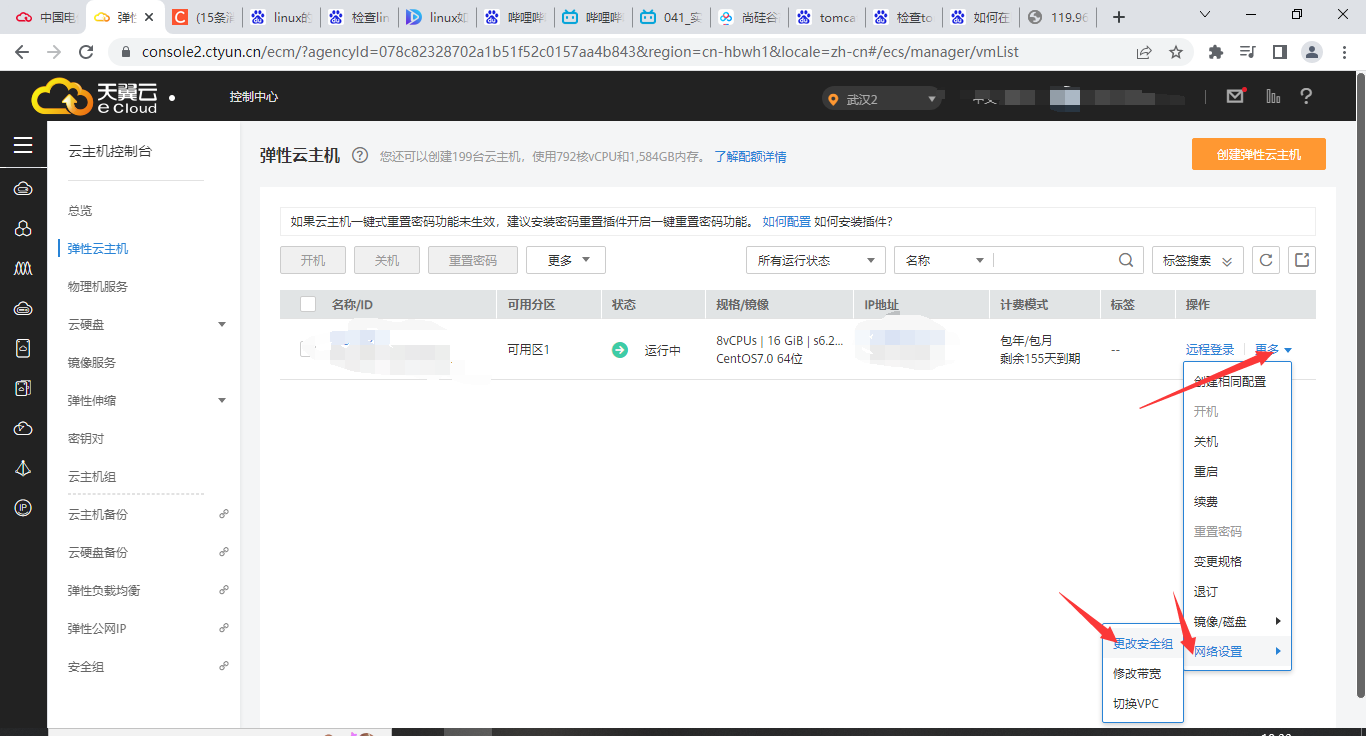Open the 如何配置 link
The height and width of the screenshot is (736, 1366).
(787, 222)
